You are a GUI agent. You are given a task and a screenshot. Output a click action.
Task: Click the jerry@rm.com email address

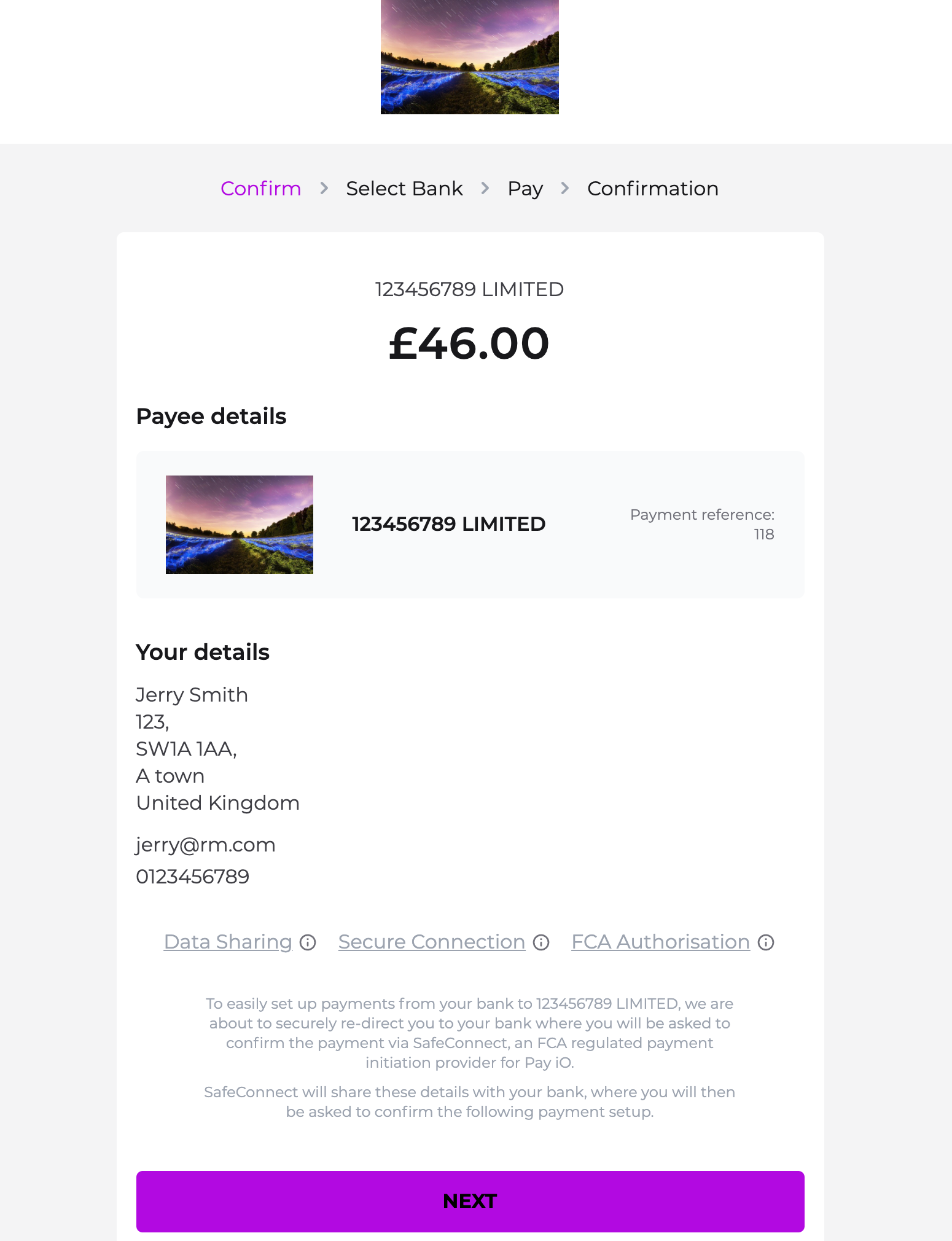(x=205, y=845)
